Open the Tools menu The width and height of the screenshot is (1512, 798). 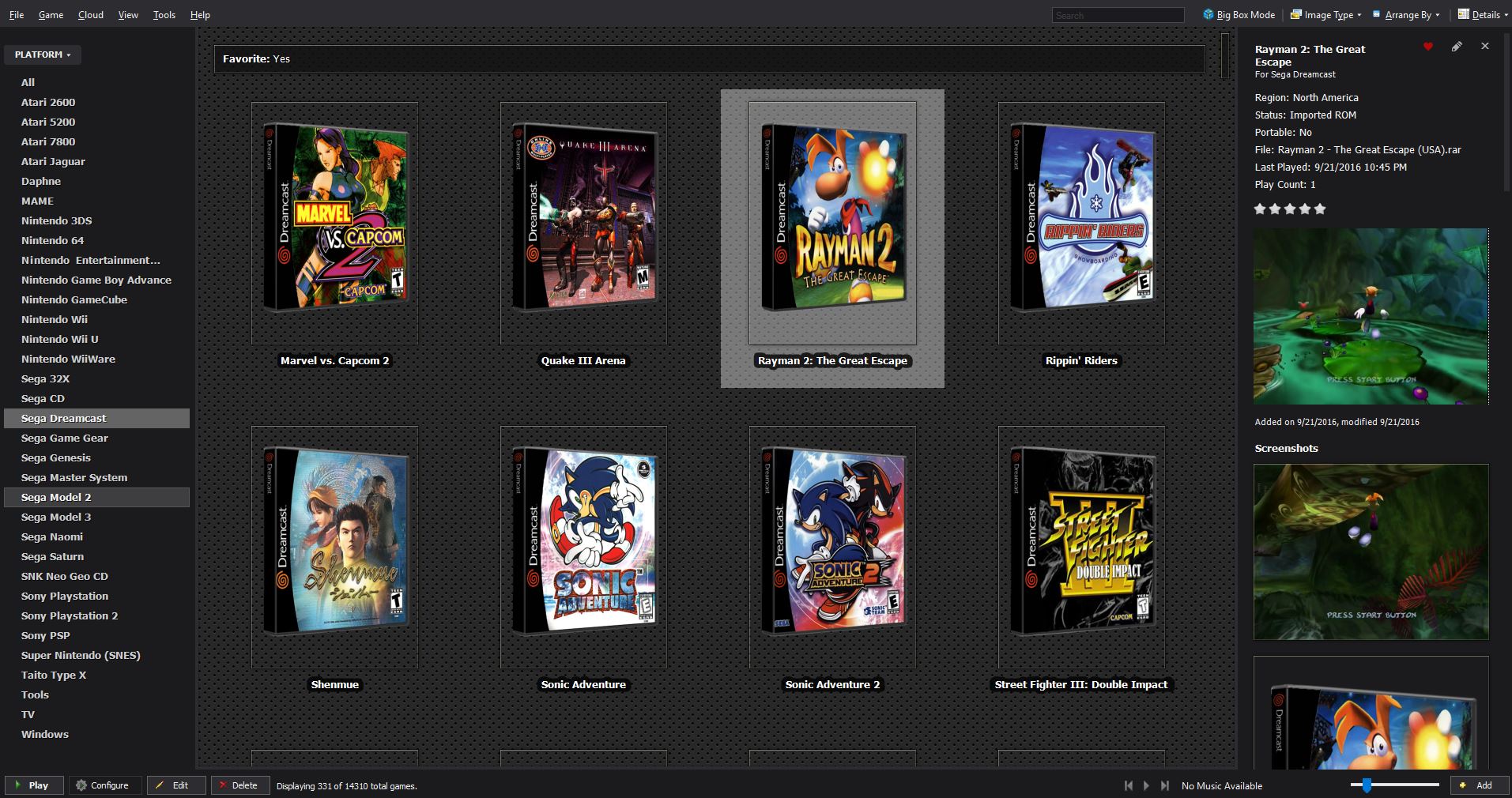pos(164,15)
